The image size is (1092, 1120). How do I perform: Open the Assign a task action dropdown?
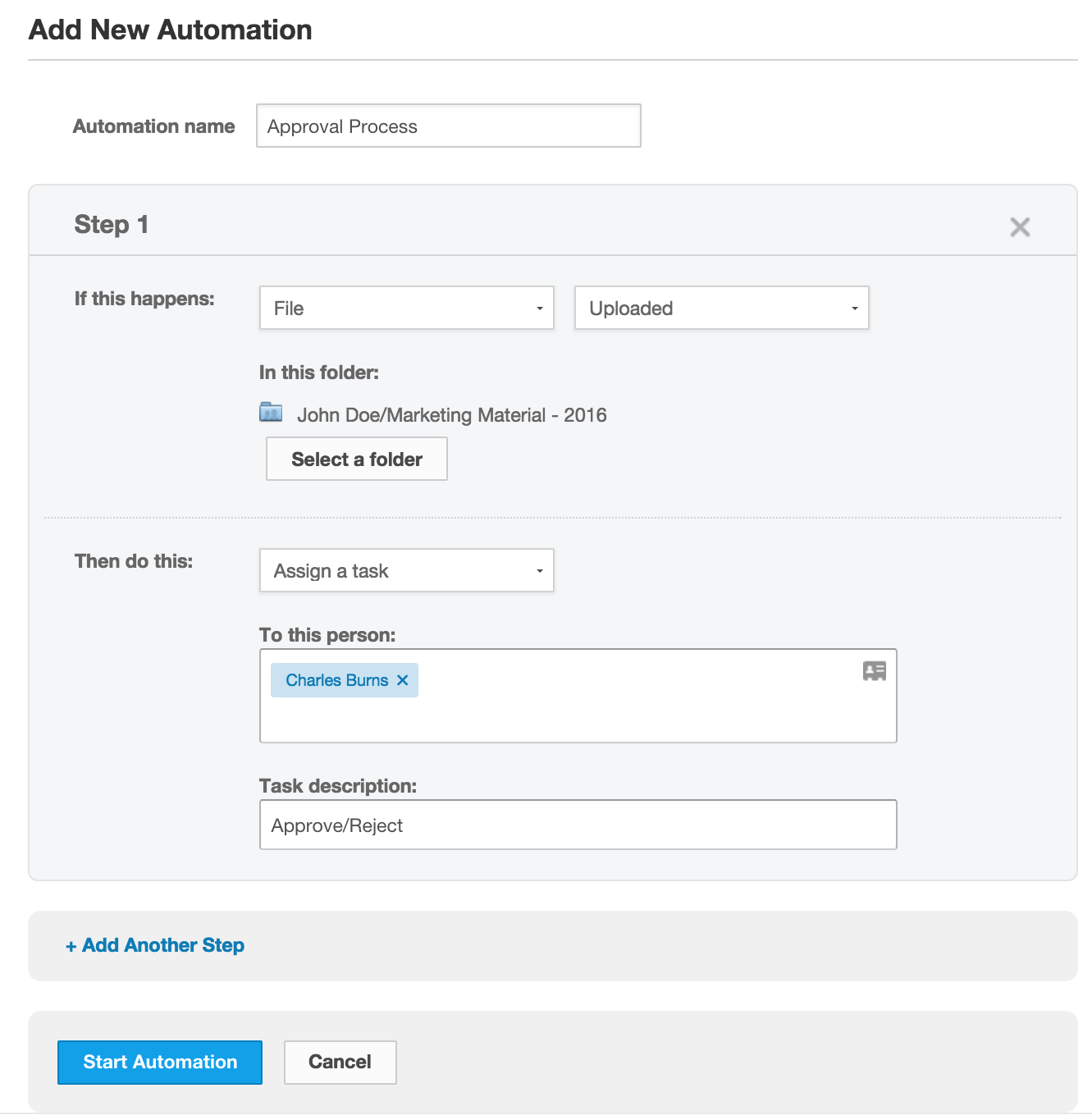click(x=406, y=571)
